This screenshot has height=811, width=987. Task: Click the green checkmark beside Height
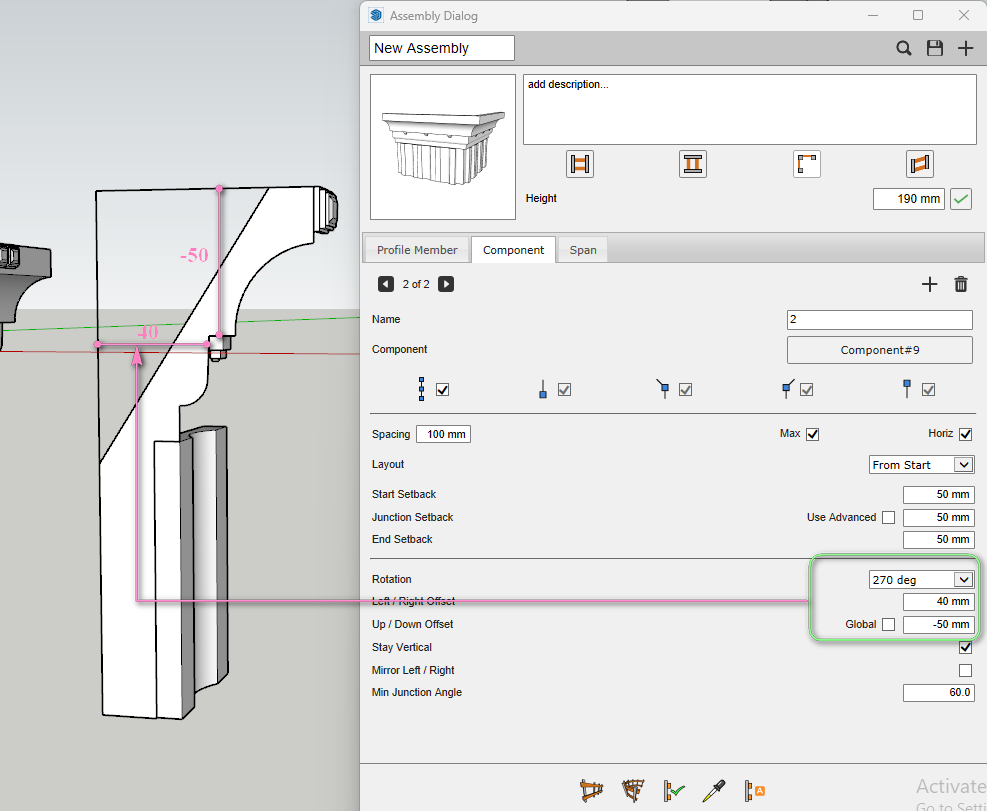click(x=960, y=198)
